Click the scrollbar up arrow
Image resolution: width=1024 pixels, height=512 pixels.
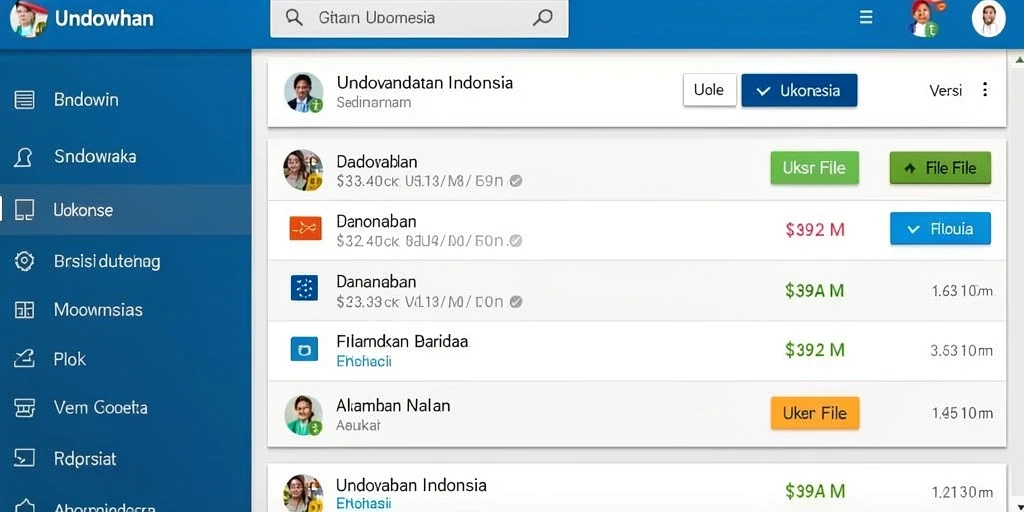coord(1017,60)
